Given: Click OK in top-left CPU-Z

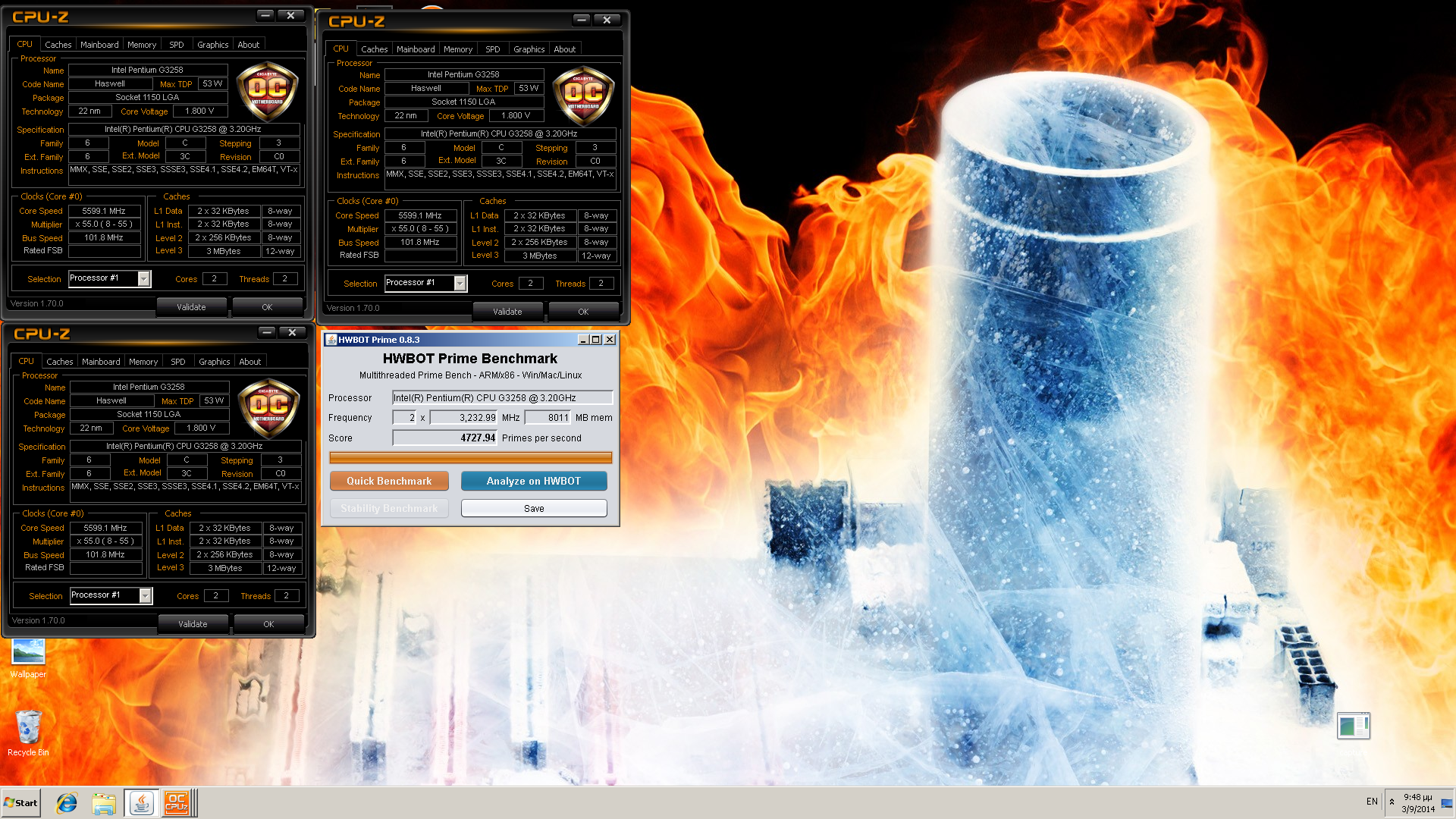Looking at the screenshot, I should [x=267, y=307].
